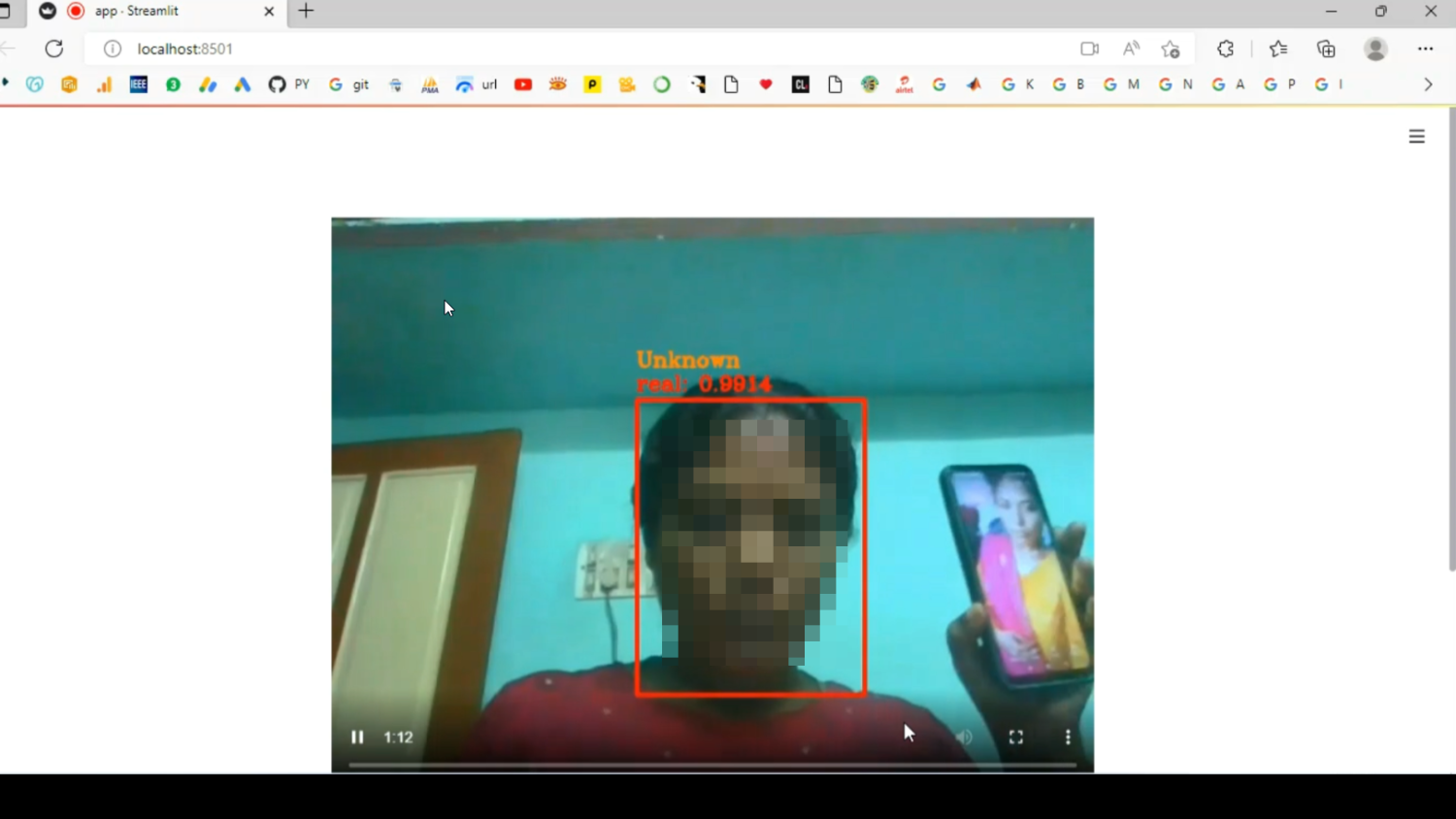Open the url bookmark
Screen dimensions: 1456x819
click(477, 84)
